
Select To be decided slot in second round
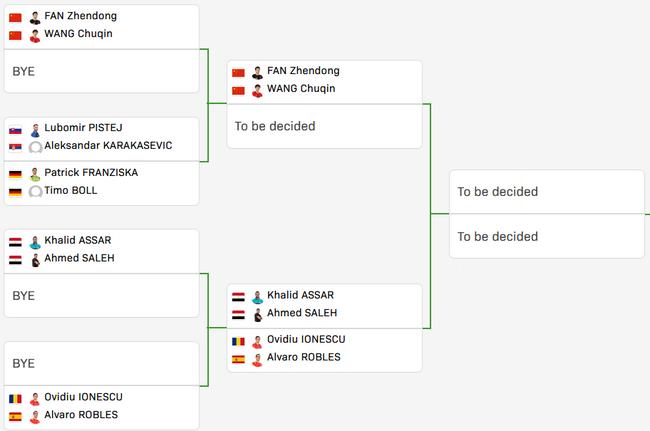point(325,126)
